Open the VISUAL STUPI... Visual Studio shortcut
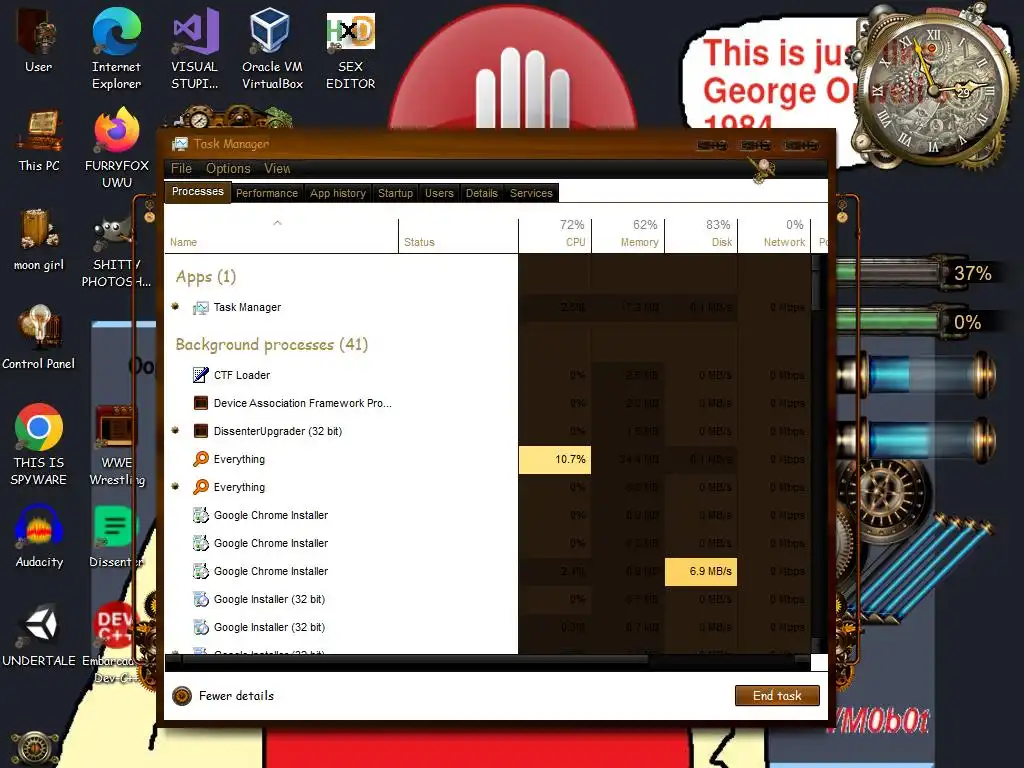This screenshot has width=1024, height=768. [195, 48]
